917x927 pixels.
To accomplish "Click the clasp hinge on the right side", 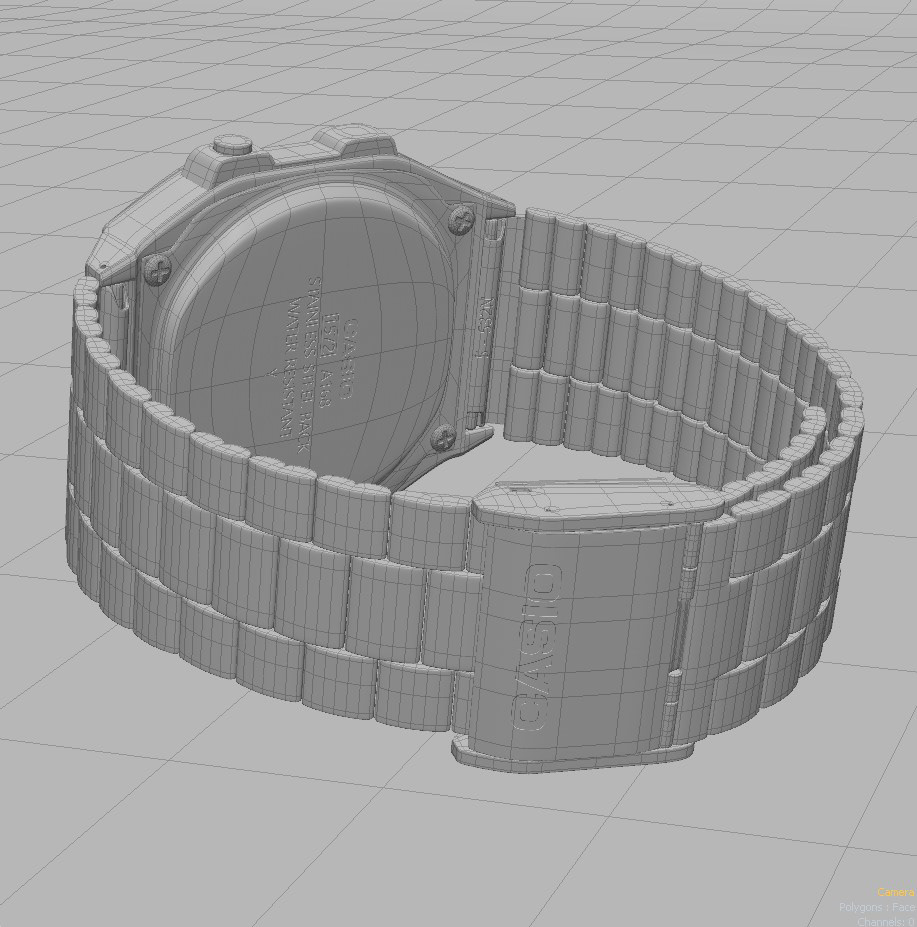I will (690, 570).
